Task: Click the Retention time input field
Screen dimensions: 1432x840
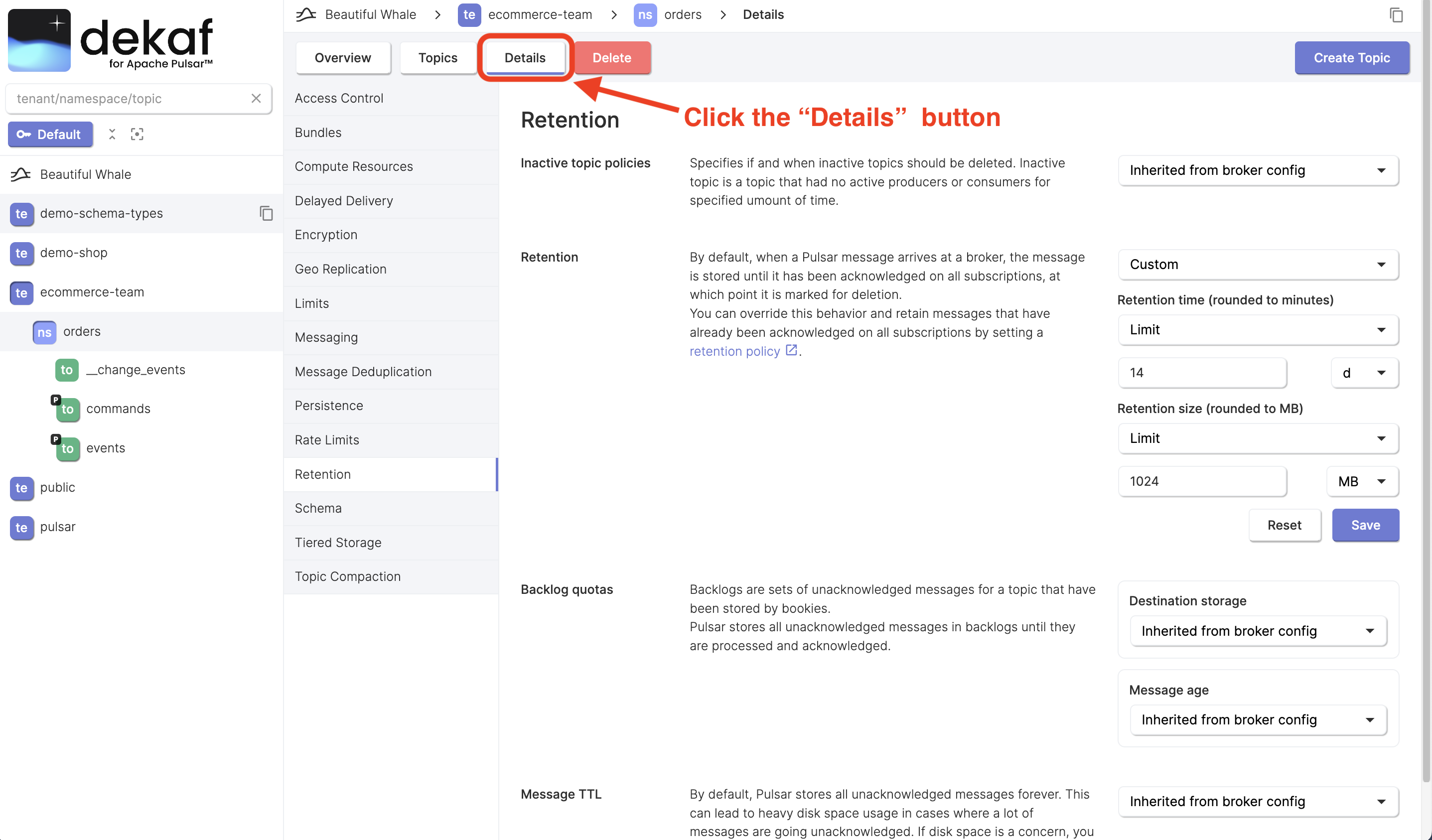Action: pyautogui.click(x=1201, y=372)
